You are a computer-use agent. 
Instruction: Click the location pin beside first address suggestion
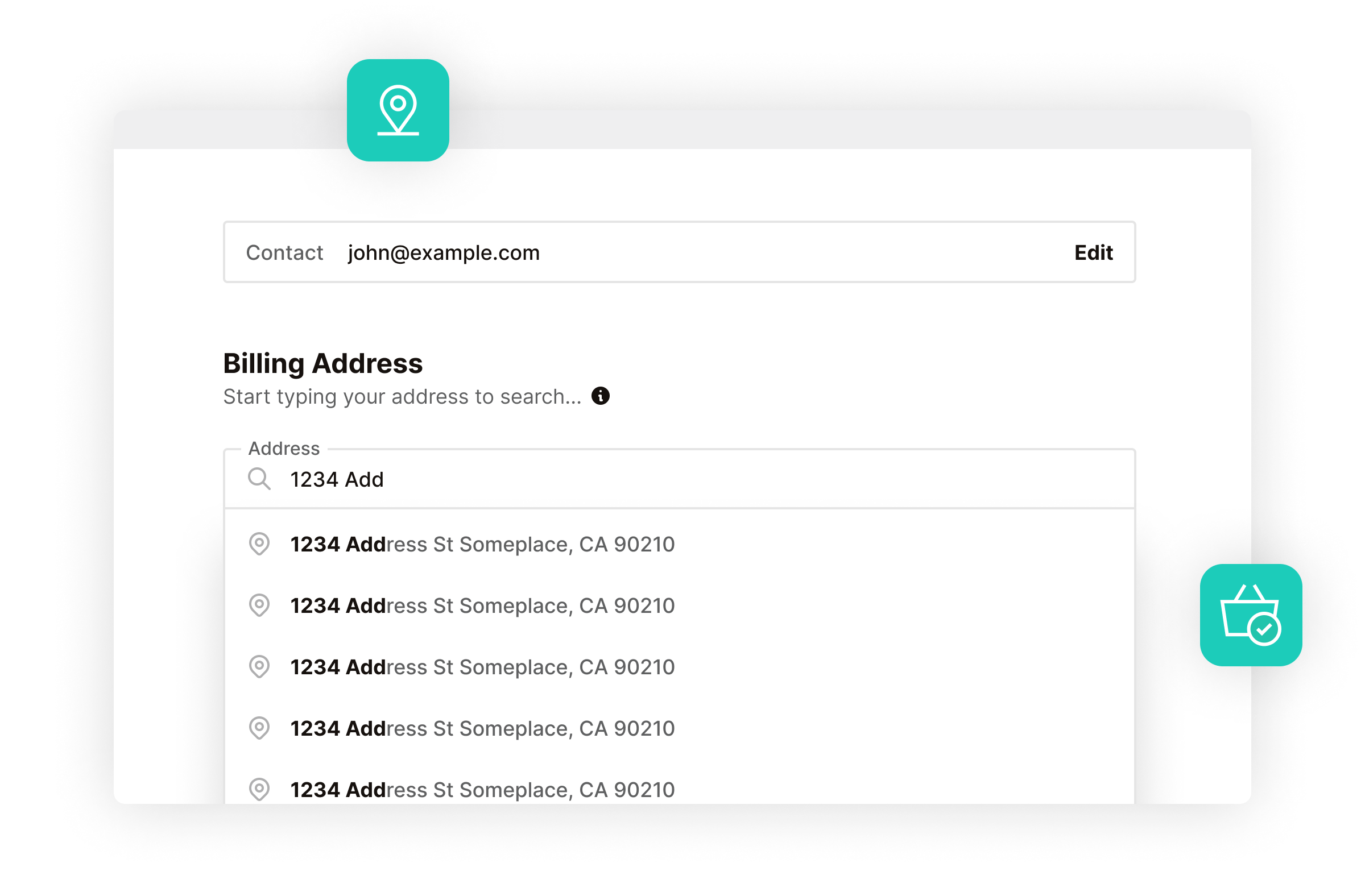pyautogui.click(x=259, y=544)
